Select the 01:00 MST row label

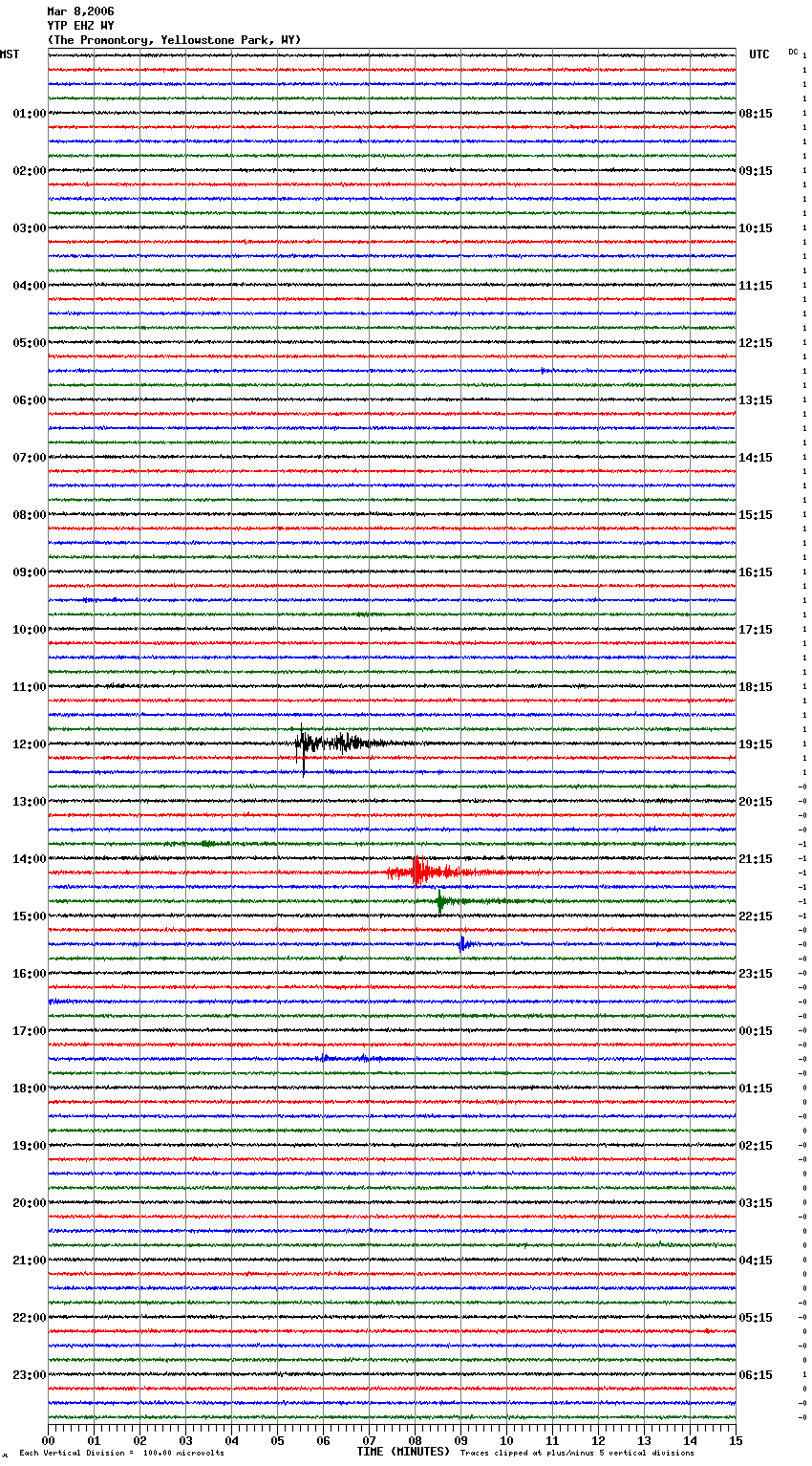(30, 114)
